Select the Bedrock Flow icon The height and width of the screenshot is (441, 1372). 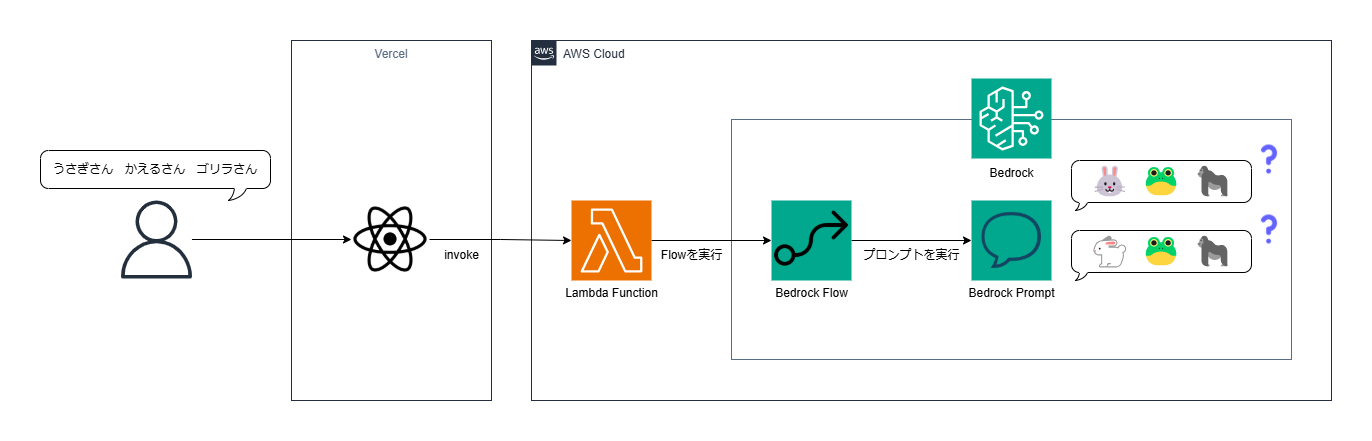click(811, 240)
